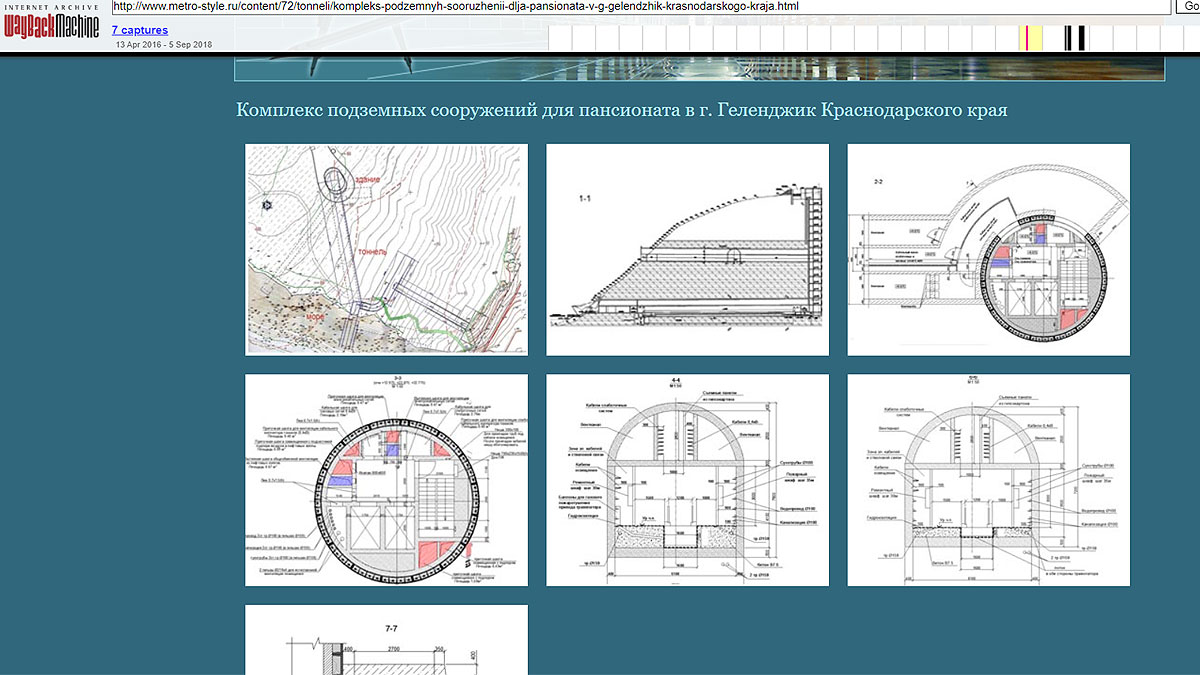Click the Wayback URL input field
Viewport: 1200px width, 675px height.
[x=640, y=6]
